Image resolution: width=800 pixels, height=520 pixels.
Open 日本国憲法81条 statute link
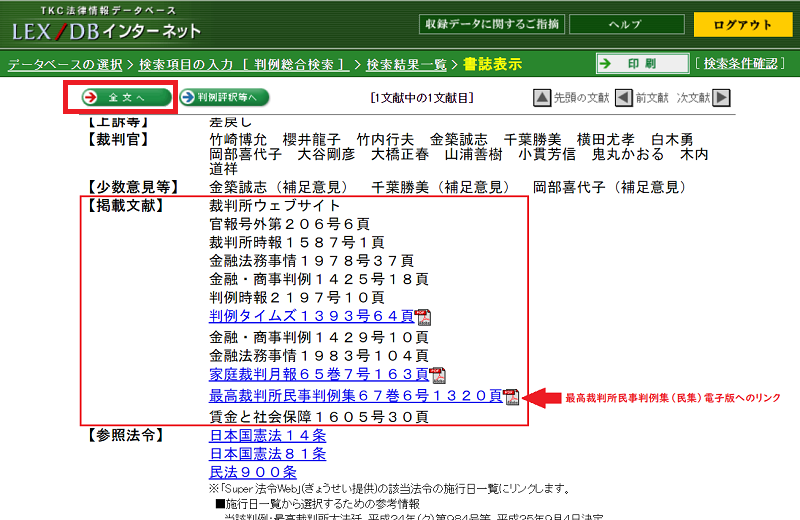click(x=268, y=454)
